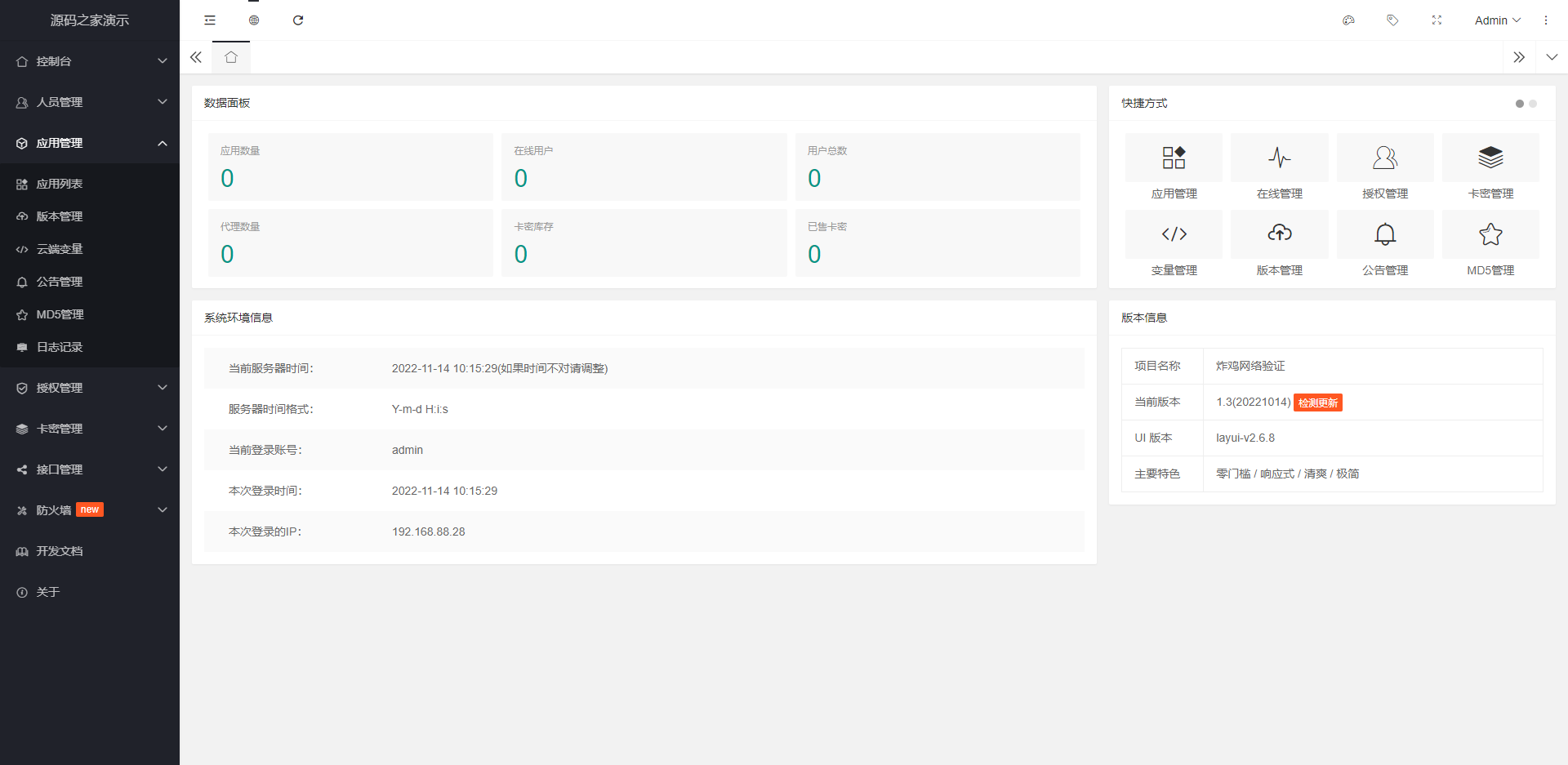Expand 接口管理 sidebar menu
The image size is (1568, 765).
pyautogui.click(x=90, y=469)
